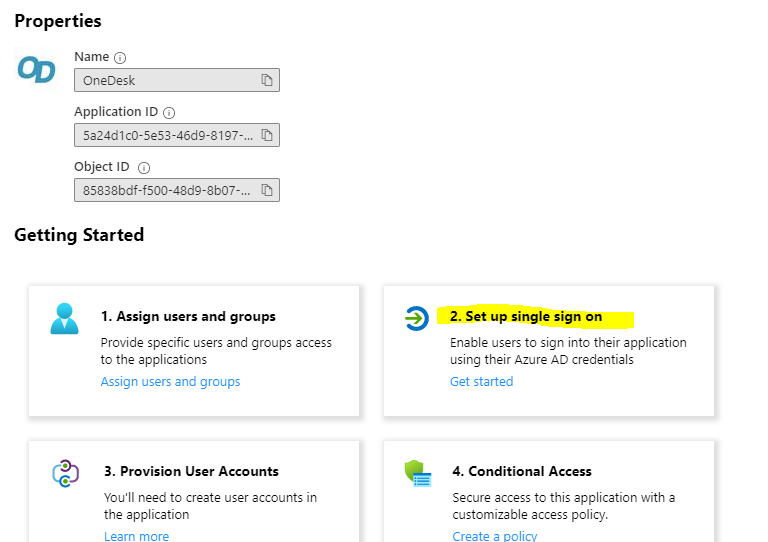
Task: Click the '4. Conditional Access' card title
Action: point(522,471)
